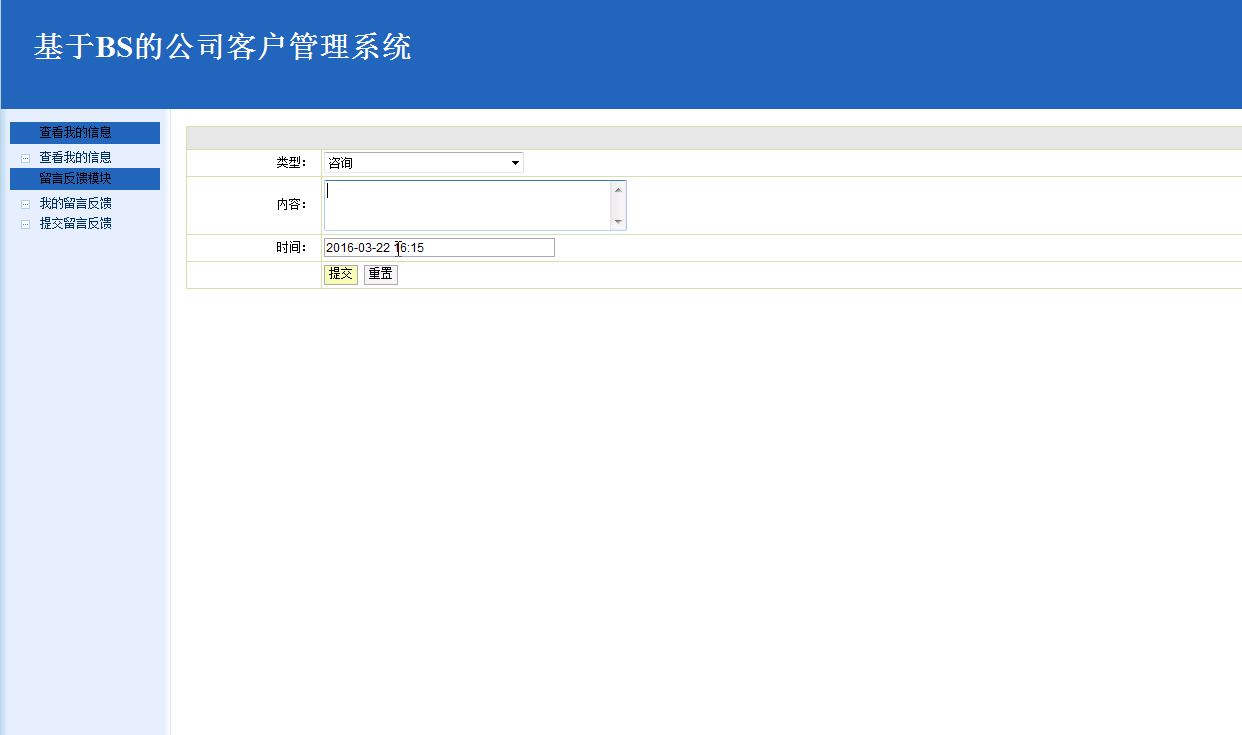The width and height of the screenshot is (1242, 735).
Task: Click the 查看我的信息 section header
Action: pyautogui.click(x=85, y=133)
